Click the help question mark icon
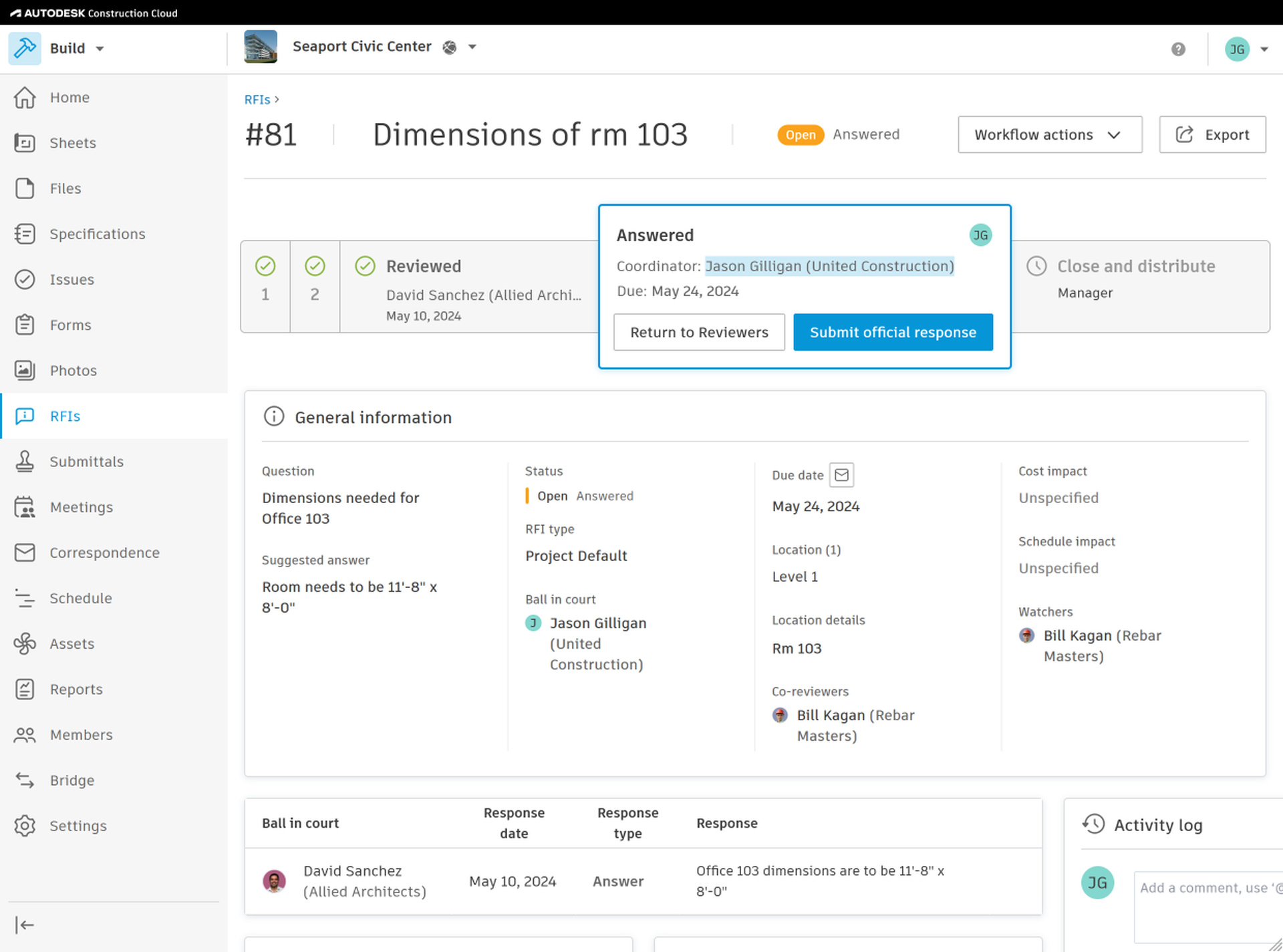 pyautogui.click(x=1178, y=49)
